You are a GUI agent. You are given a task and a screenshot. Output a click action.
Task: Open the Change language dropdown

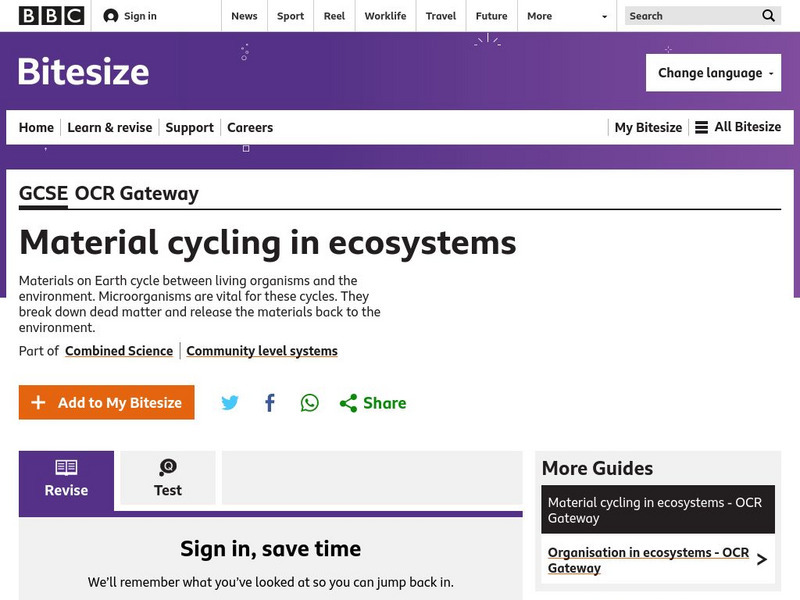pos(713,72)
